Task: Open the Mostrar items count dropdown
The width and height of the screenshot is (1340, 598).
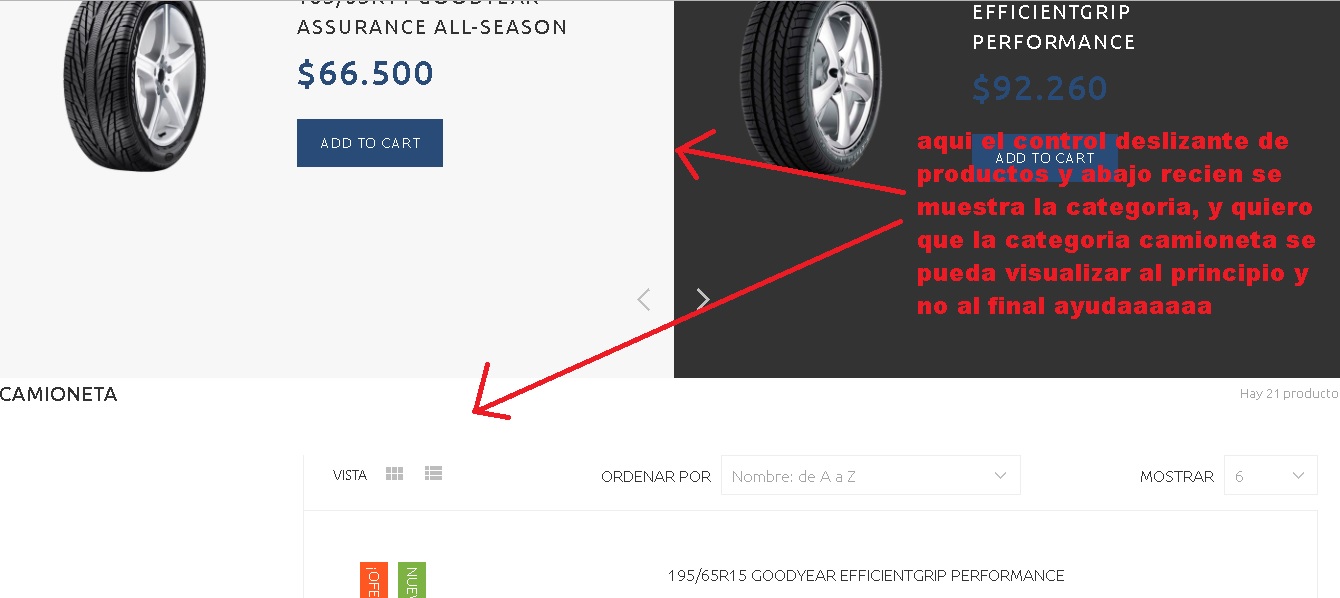Action: click(x=1271, y=476)
